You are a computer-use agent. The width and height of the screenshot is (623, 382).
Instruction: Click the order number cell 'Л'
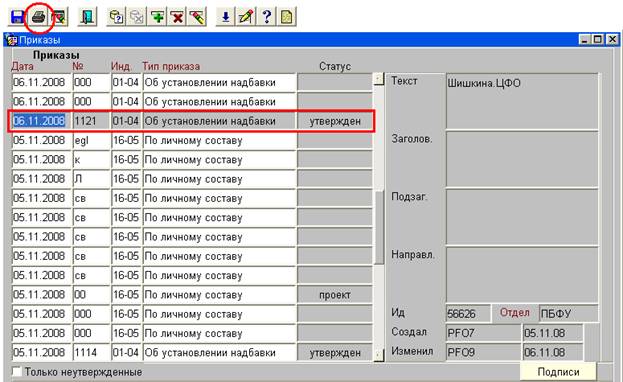point(91,179)
